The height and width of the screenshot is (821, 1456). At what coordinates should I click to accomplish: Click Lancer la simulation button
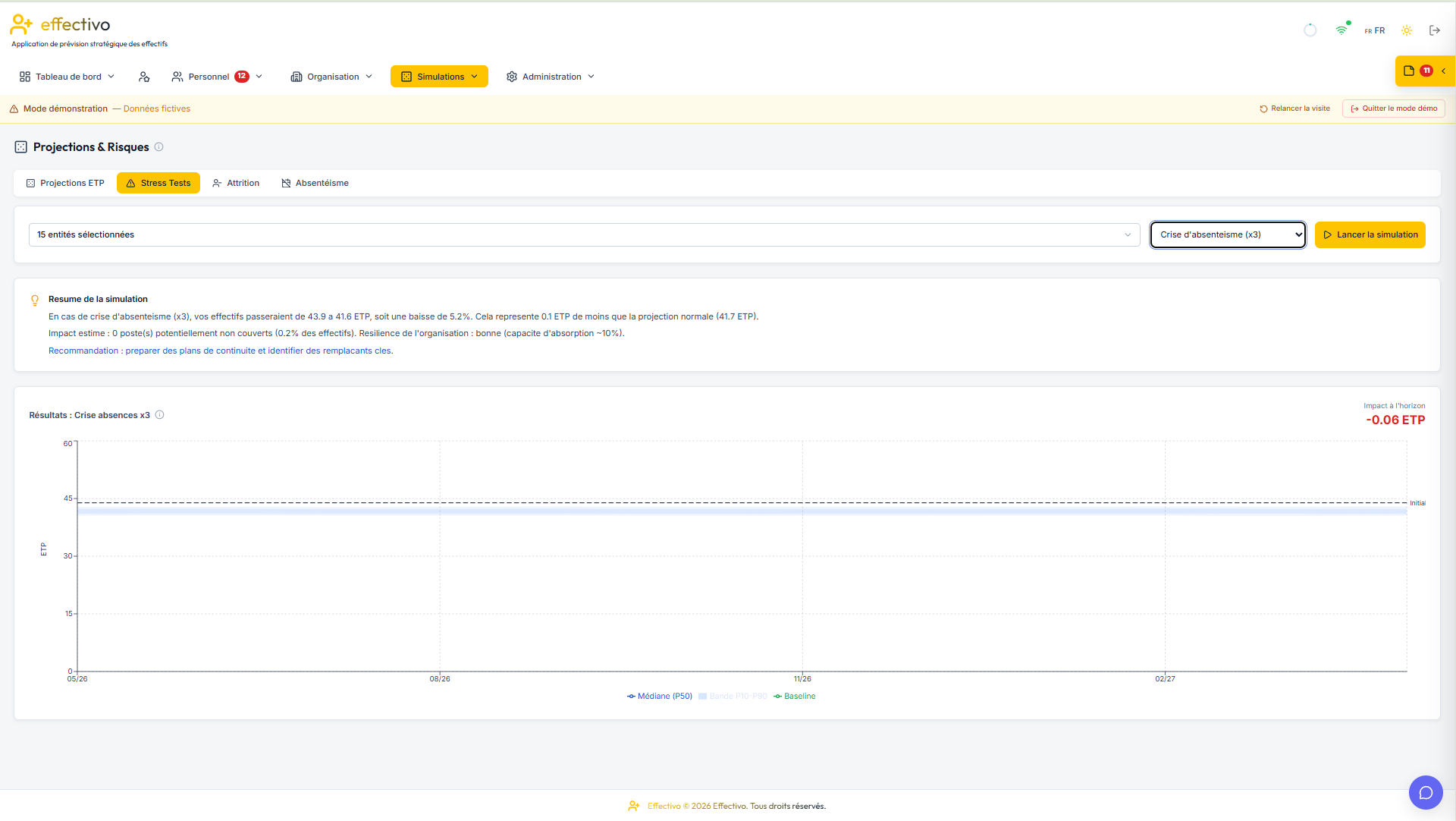point(1370,235)
